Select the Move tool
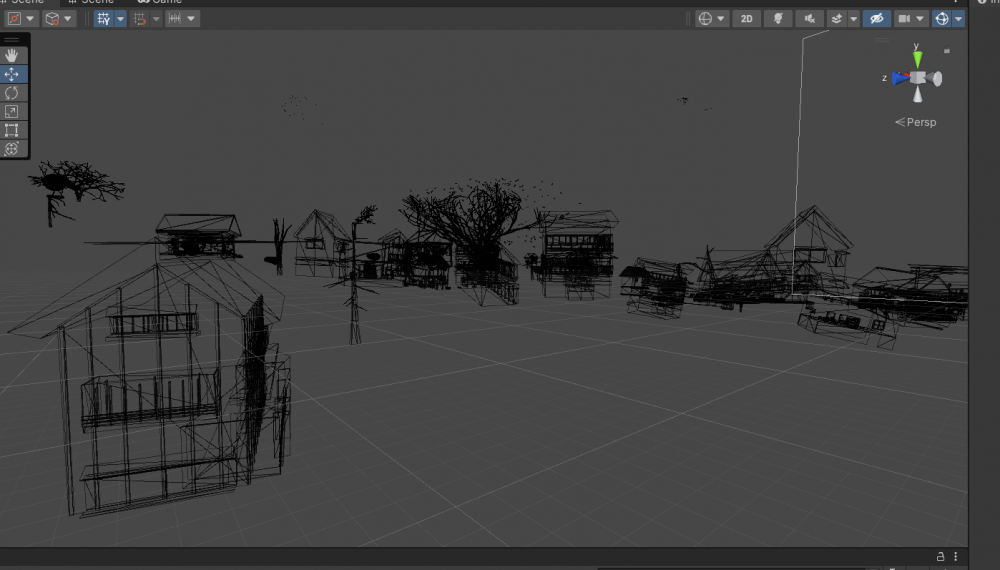Image resolution: width=1000 pixels, height=570 pixels. (11, 75)
